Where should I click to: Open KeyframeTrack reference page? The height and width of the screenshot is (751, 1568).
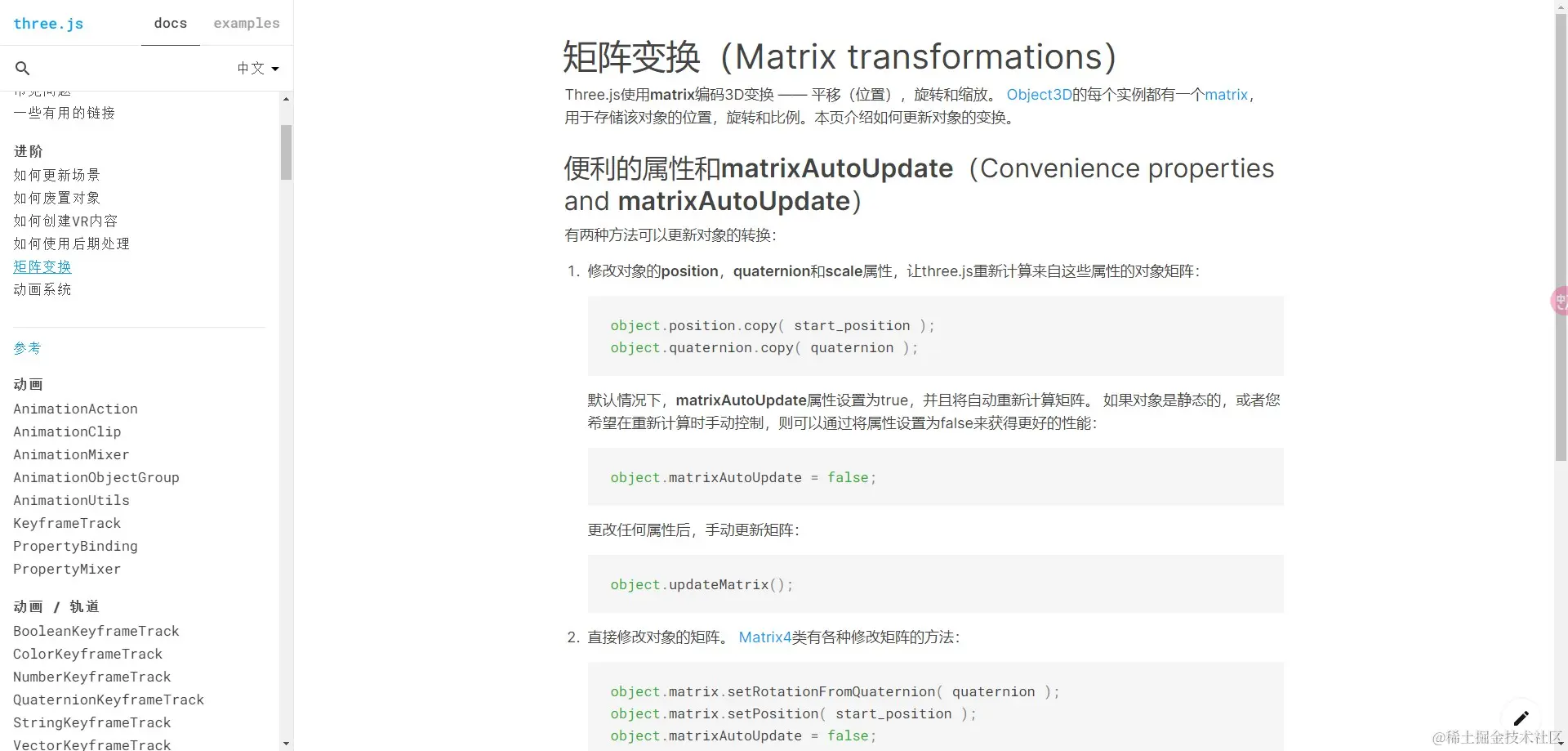point(67,523)
